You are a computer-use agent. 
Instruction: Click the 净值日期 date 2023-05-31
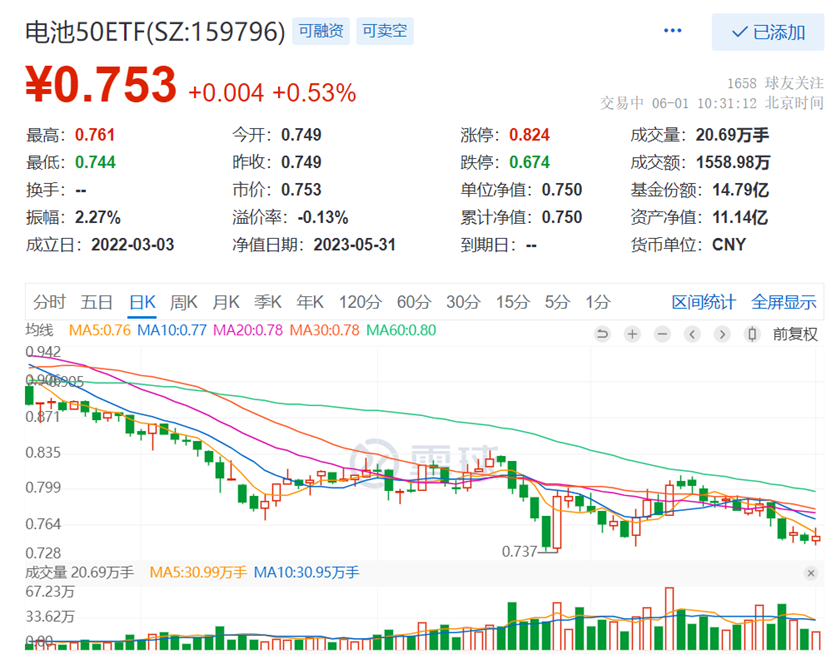pyautogui.click(x=355, y=245)
